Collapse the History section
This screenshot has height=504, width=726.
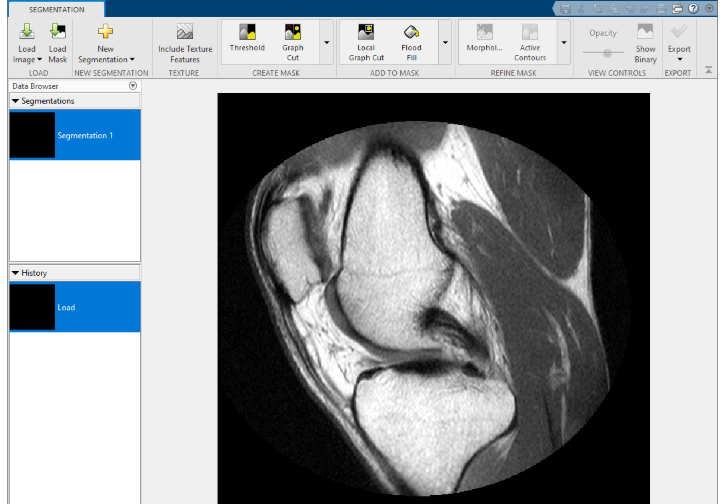[15, 273]
